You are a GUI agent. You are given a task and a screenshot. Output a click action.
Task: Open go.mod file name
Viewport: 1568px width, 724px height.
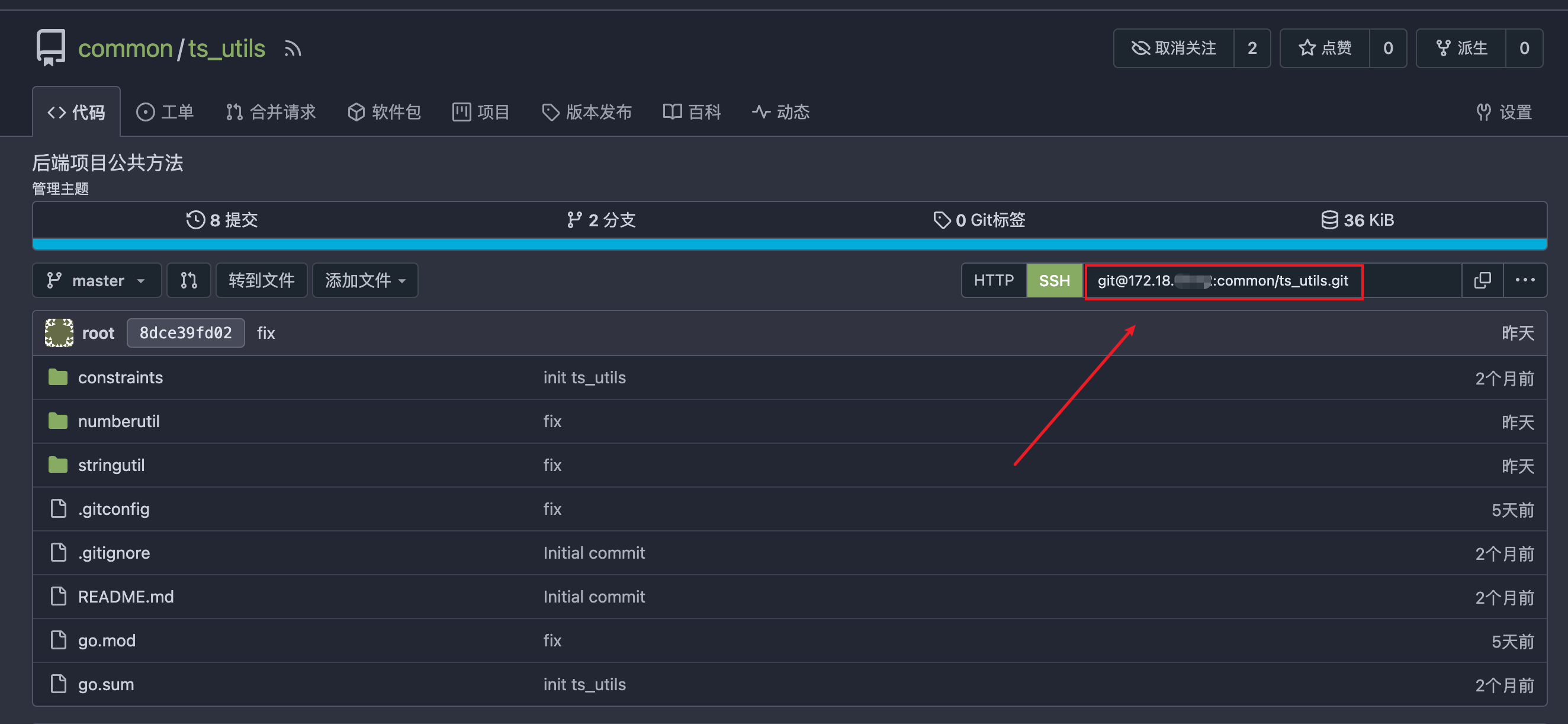pyautogui.click(x=107, y=640)
